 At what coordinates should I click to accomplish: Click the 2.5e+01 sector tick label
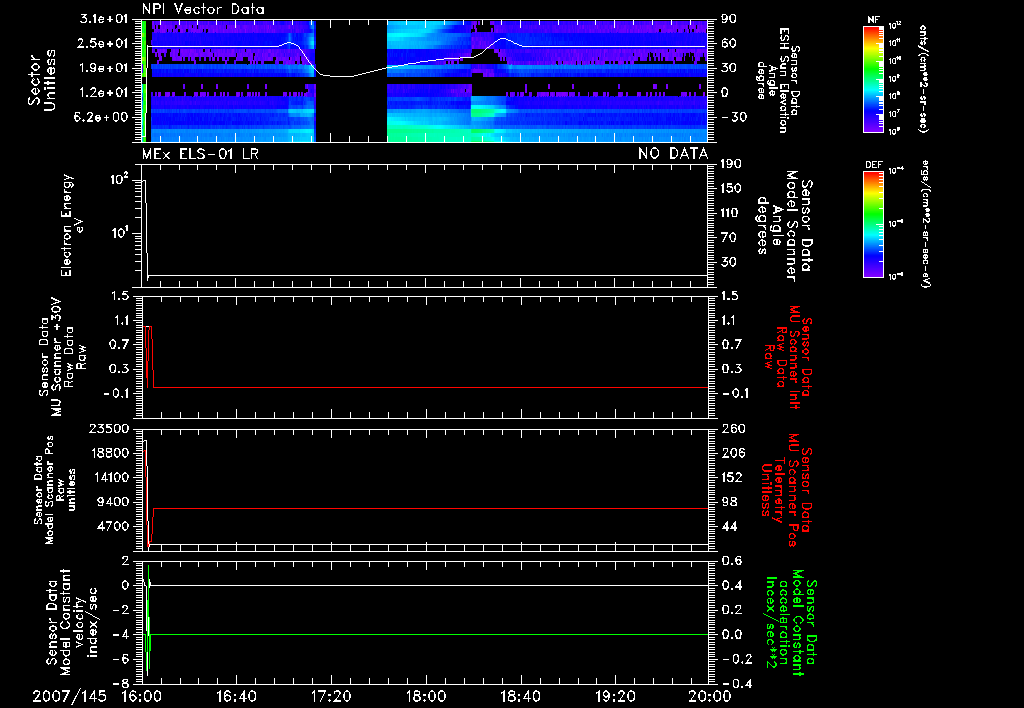(x=104, y=43)
